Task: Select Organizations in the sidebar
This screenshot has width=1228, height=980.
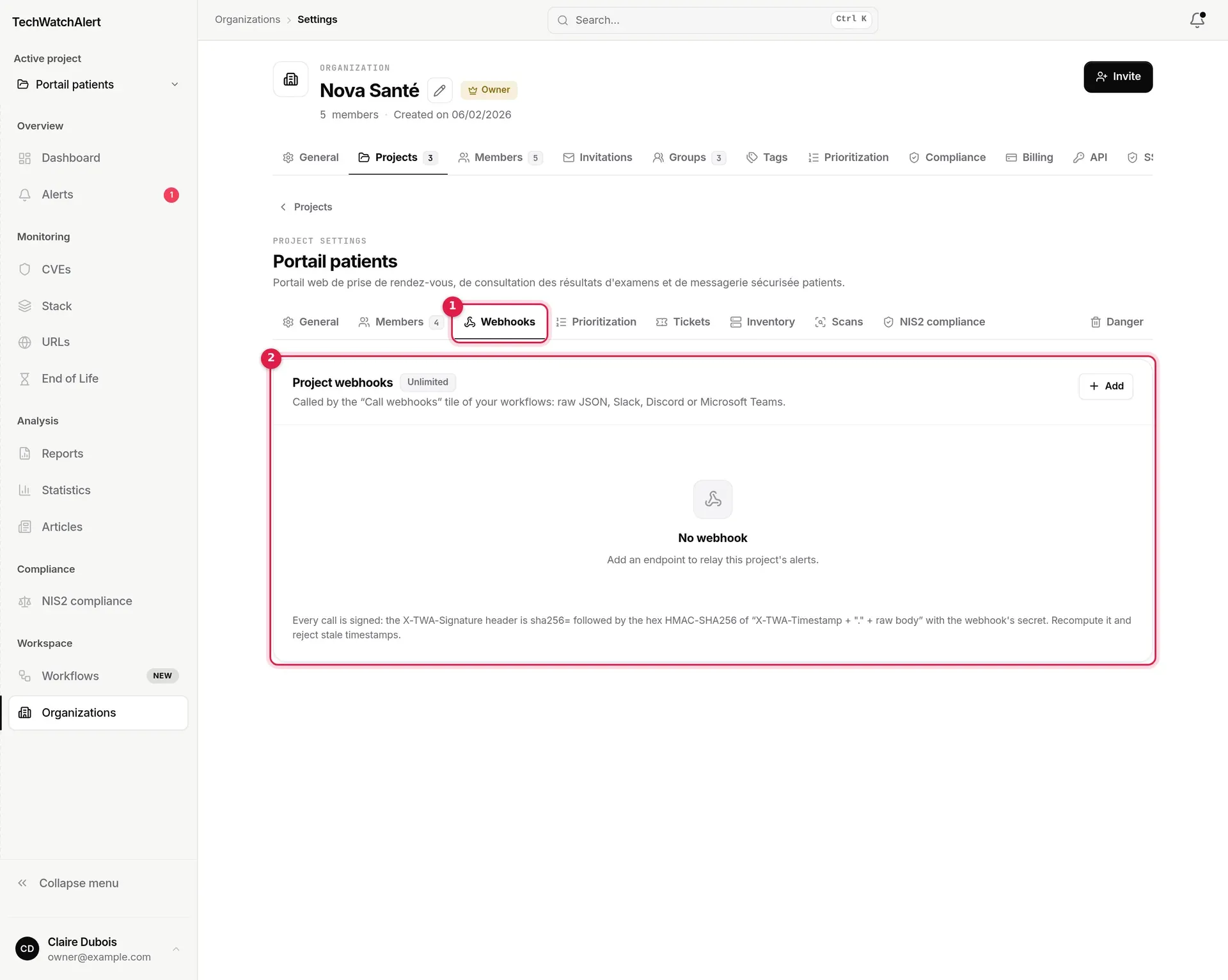Action: point(98,713)
